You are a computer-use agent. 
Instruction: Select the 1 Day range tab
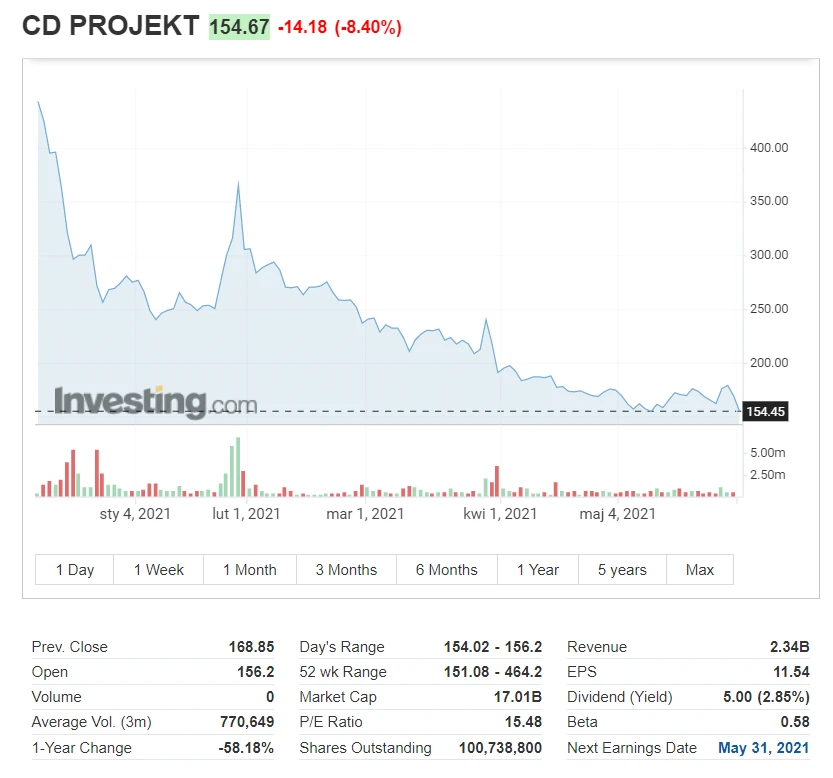(74, 570)
